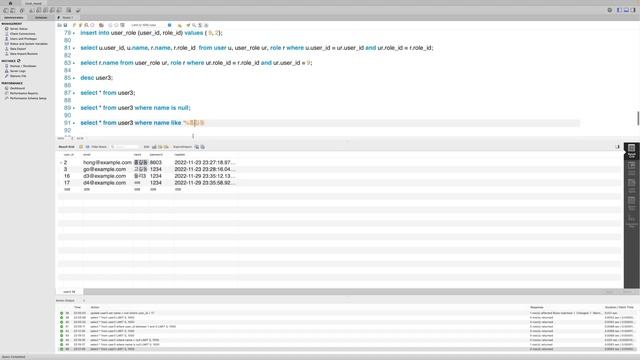The height and width of the screenshot is (360, 640).
Task: Open SQL script in main toolbar
Action: coord(12,10)
